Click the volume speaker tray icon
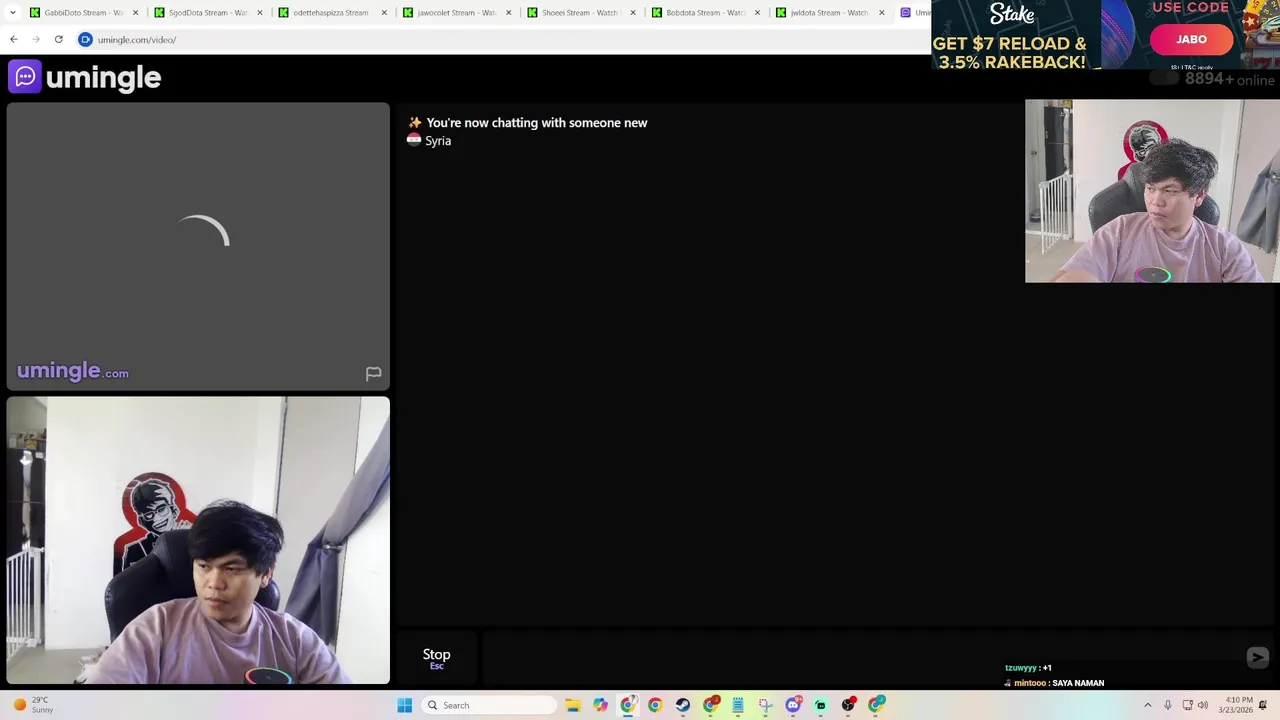The width and height of the screenshot is (1280, 720). (x=1202, y=705)
